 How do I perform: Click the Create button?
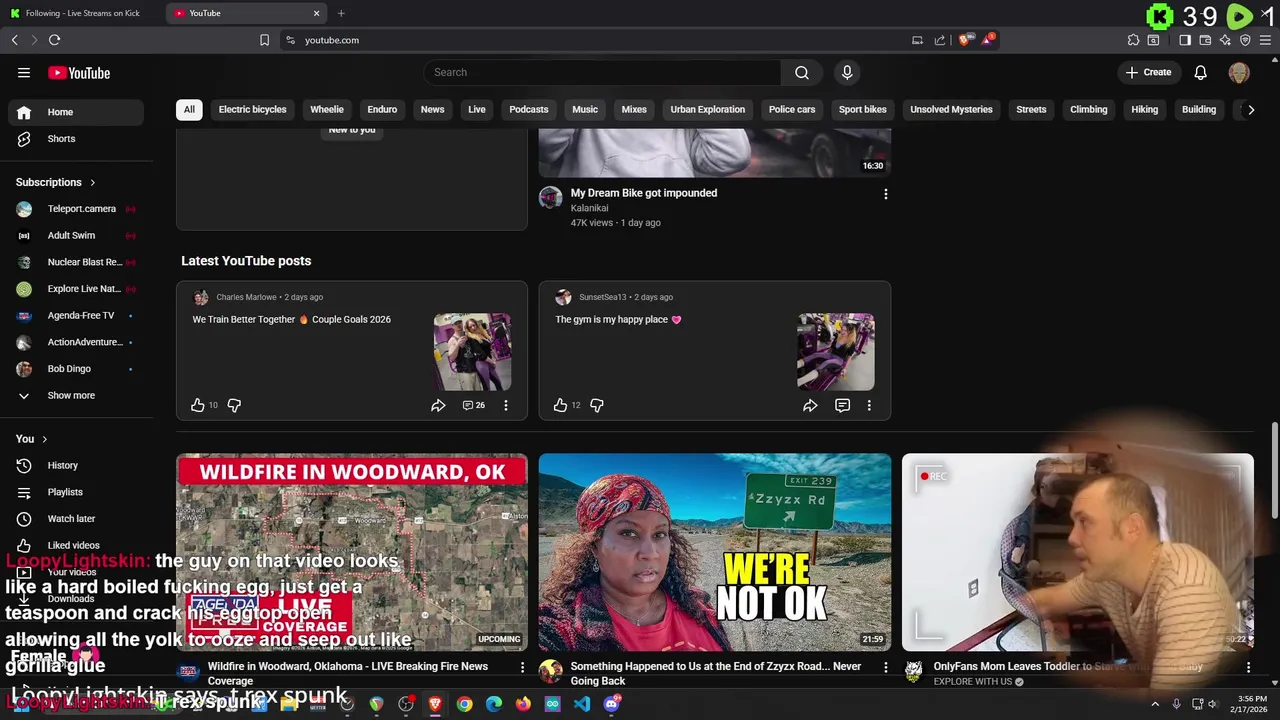[1148, 72]
